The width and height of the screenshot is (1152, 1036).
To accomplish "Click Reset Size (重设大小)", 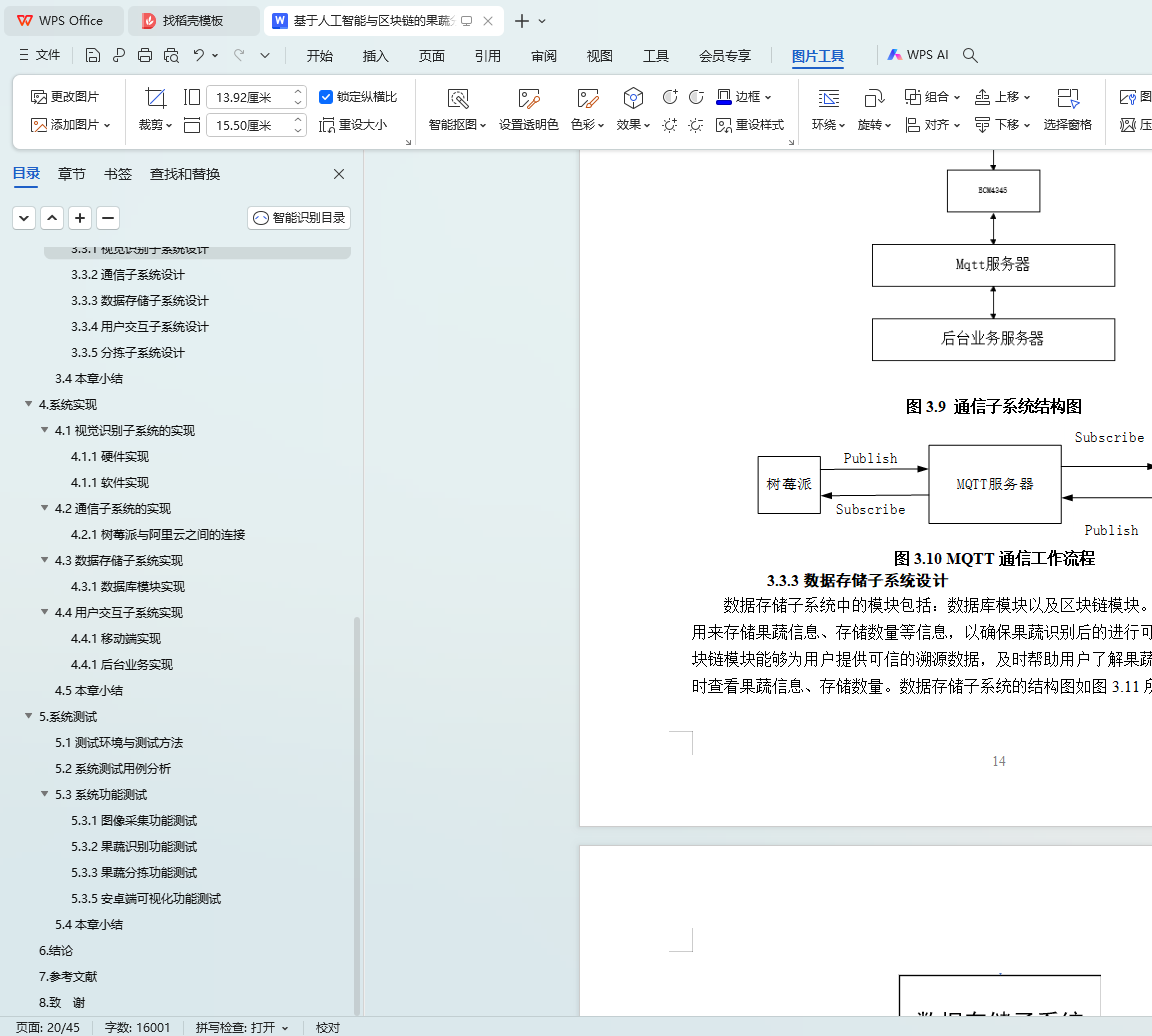I will click(x=353, y=125).
